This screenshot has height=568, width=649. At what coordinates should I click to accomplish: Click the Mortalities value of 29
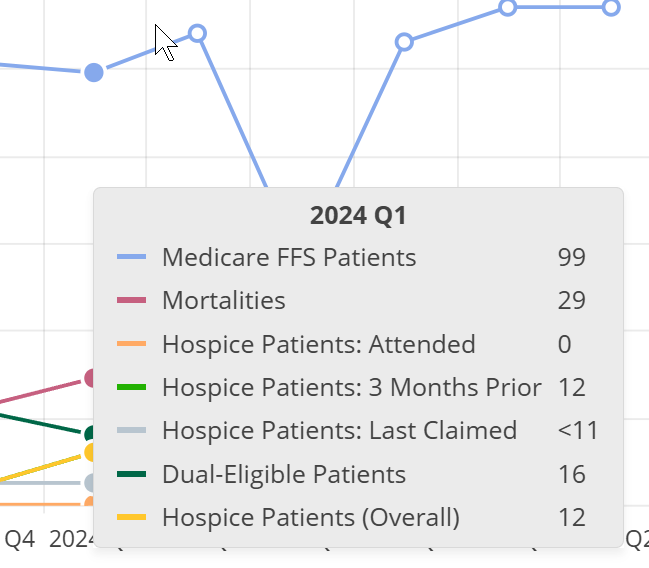(x=571, y=300)
